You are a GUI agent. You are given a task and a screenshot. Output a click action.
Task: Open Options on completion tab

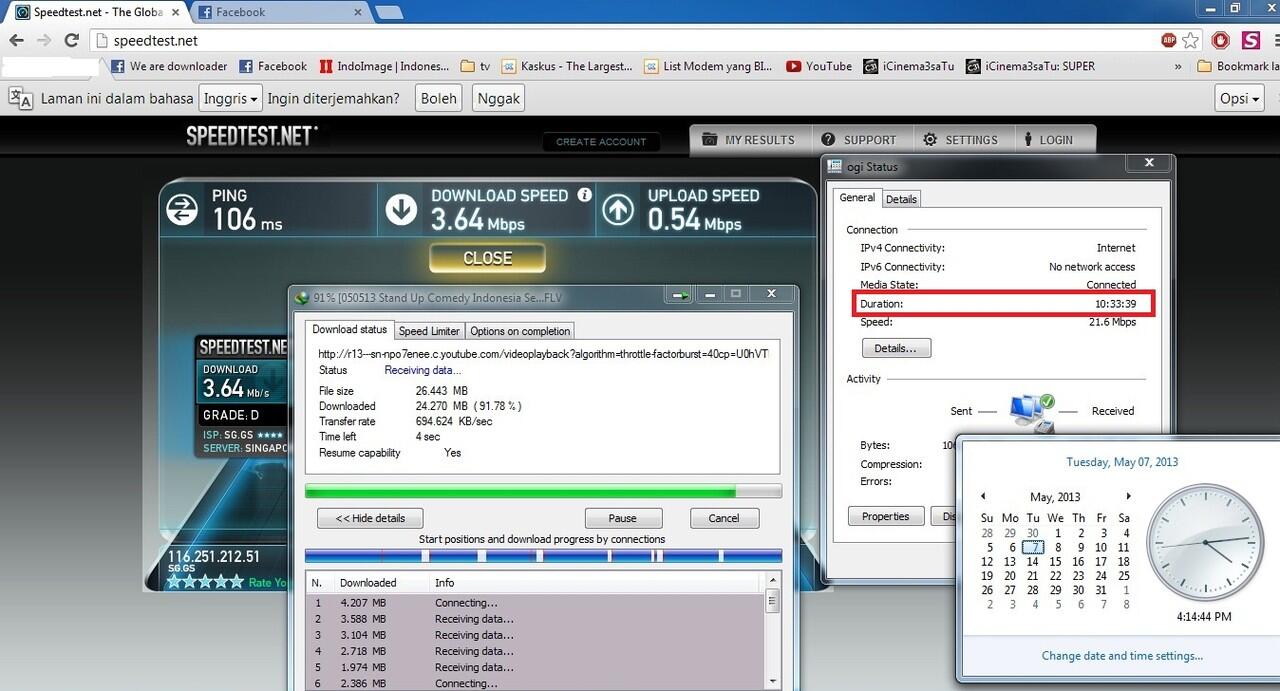tap(520, 331)
